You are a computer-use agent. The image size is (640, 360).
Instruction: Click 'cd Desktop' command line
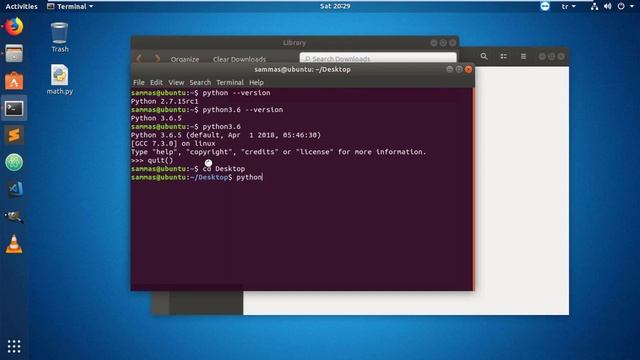(x=224, y=169)
